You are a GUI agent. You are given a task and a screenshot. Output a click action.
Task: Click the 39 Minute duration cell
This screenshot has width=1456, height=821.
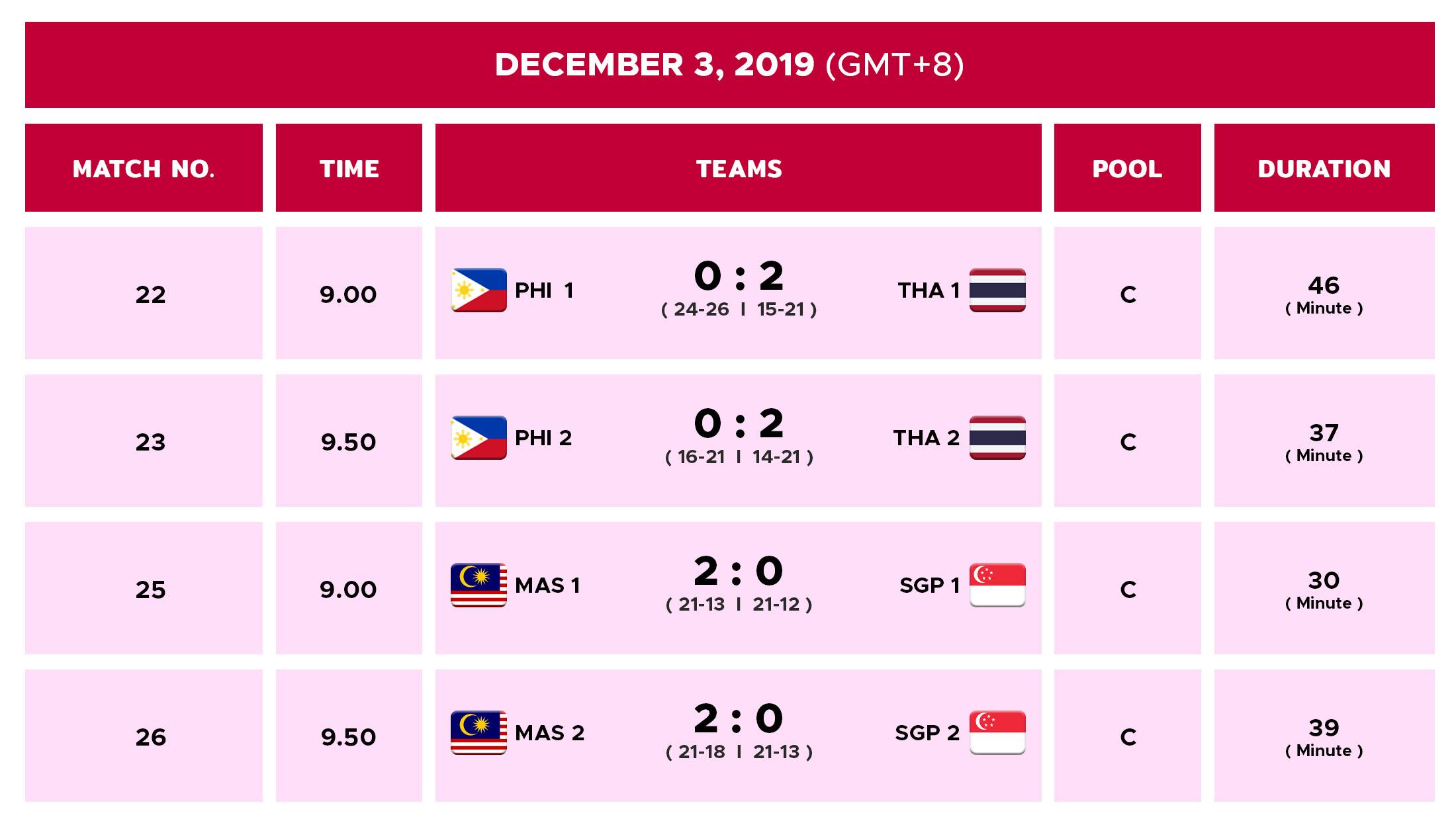tap(1324, 736)
